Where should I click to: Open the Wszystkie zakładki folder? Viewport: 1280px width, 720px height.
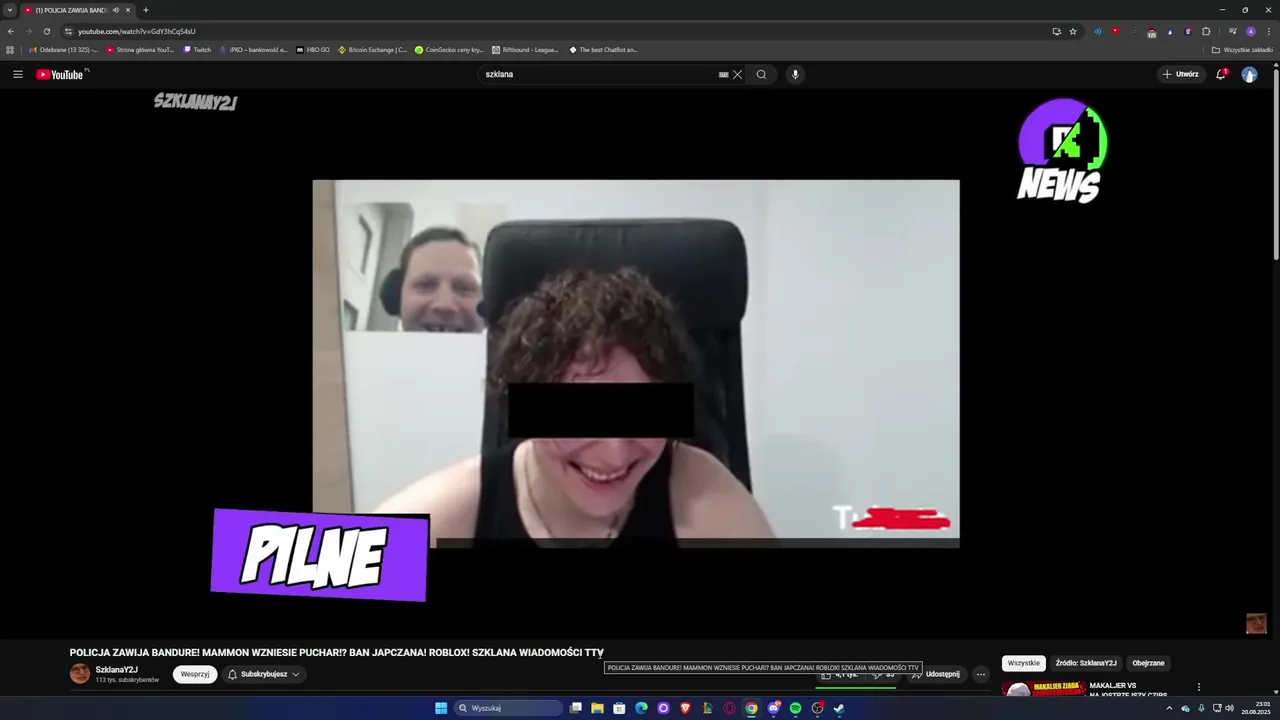[x=1242, y=49]
